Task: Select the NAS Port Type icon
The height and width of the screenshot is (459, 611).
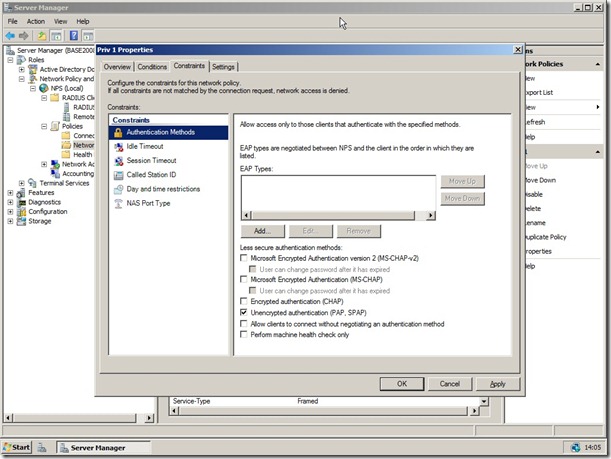Action: point(118,203)
